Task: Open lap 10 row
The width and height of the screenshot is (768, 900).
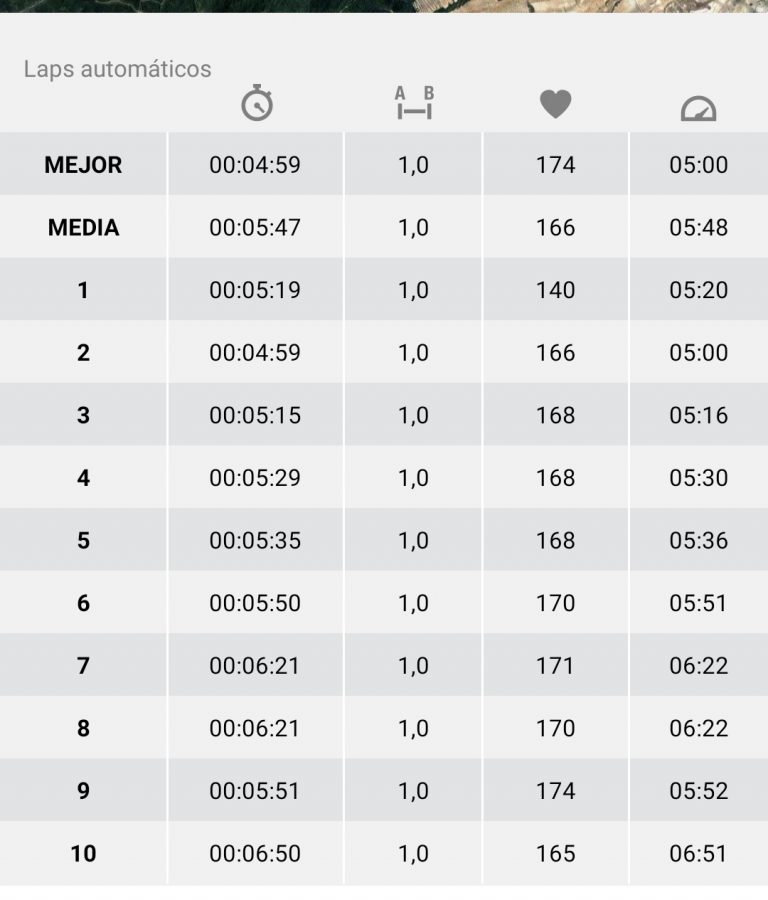Action: click(384, 852)
